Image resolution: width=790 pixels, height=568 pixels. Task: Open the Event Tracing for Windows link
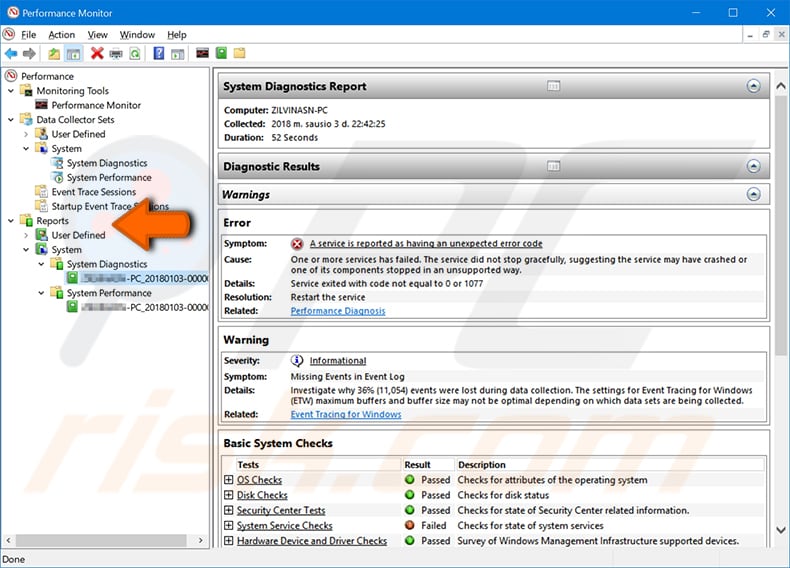346,414
